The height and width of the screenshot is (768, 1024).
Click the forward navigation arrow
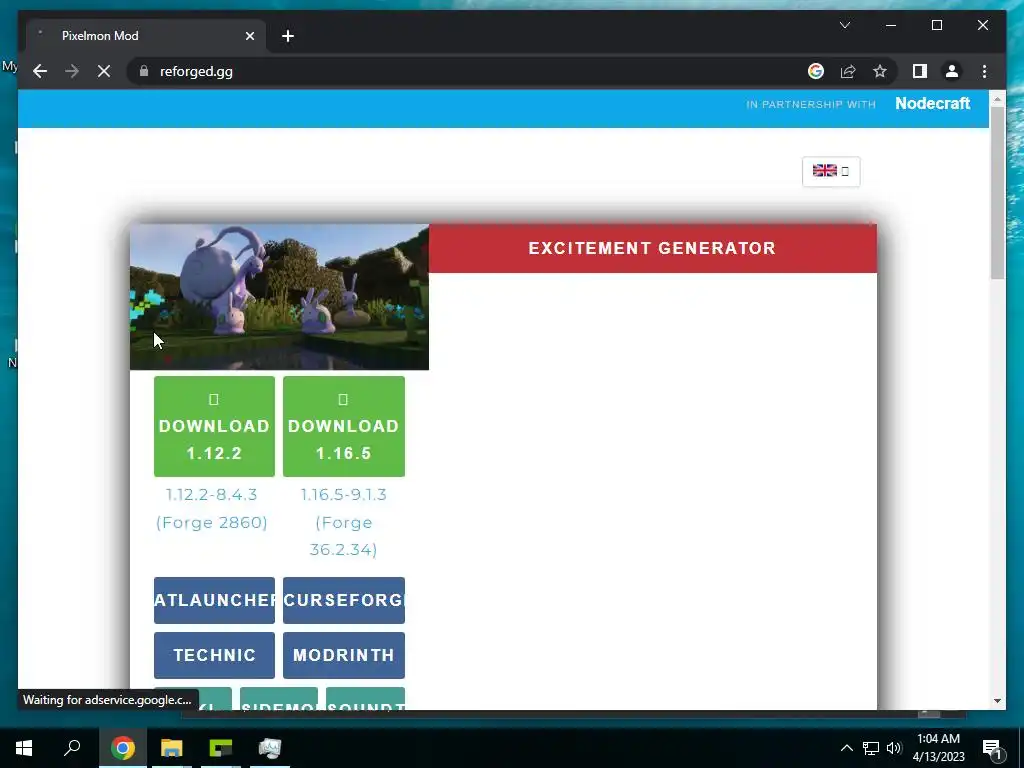(x=72, y=71)
